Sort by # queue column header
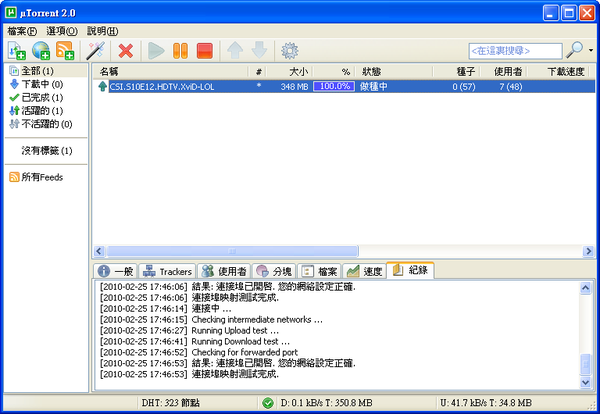 click(x=258, y=72)
